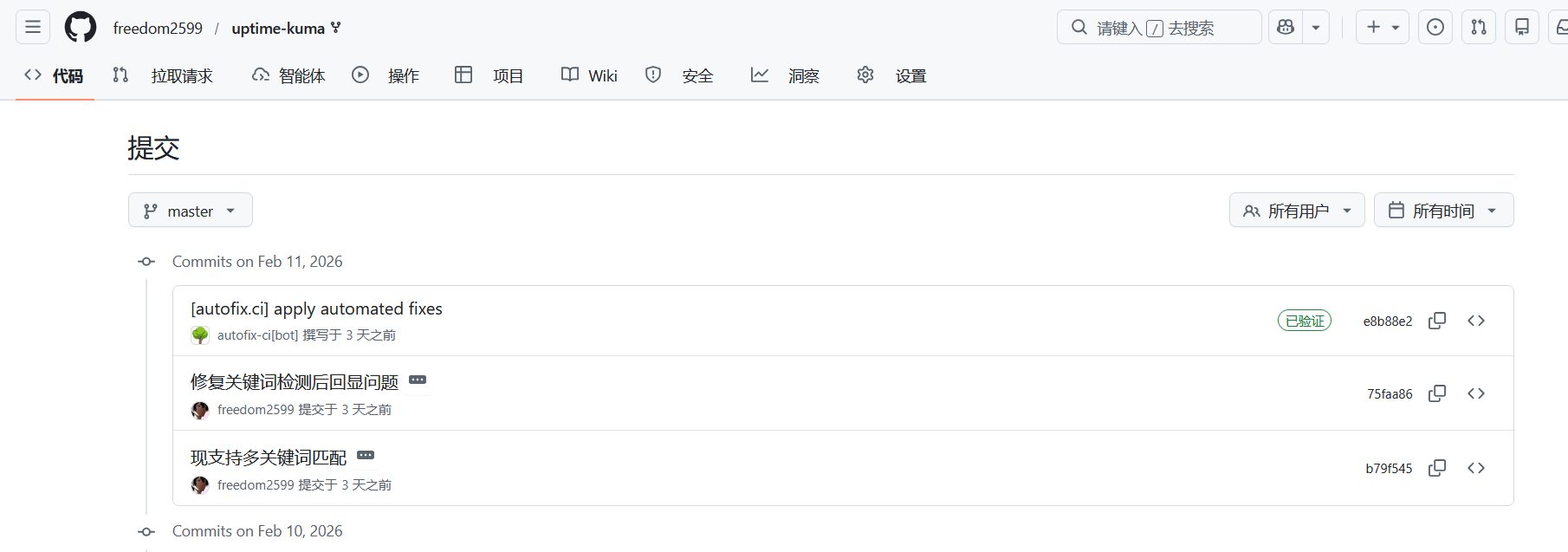Open the autofix-ci[bot] author link
1568x552 pixels.
257,335
